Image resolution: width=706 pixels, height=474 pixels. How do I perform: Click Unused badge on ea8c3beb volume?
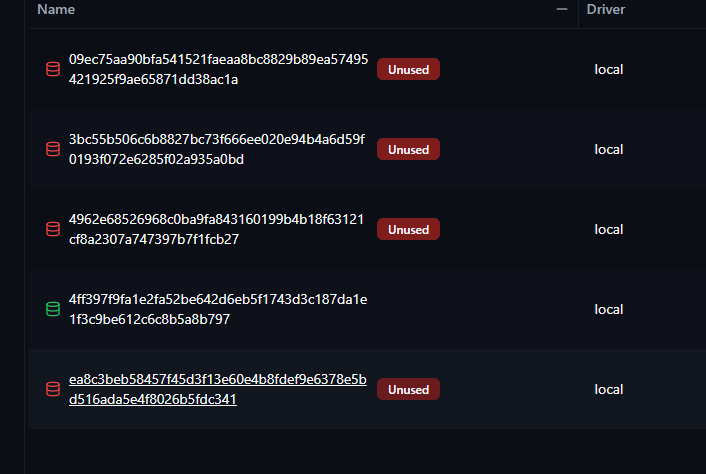pos(408,390)
